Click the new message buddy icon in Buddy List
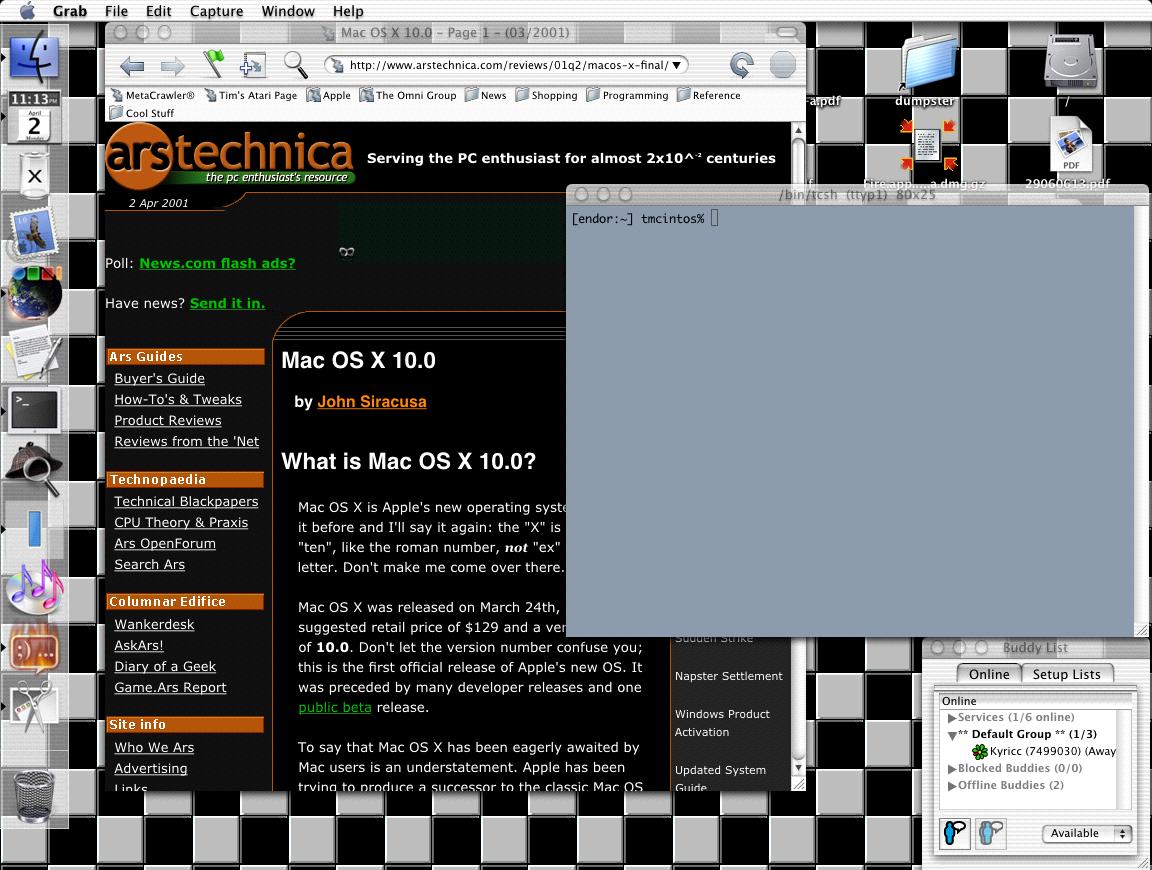 955,833
